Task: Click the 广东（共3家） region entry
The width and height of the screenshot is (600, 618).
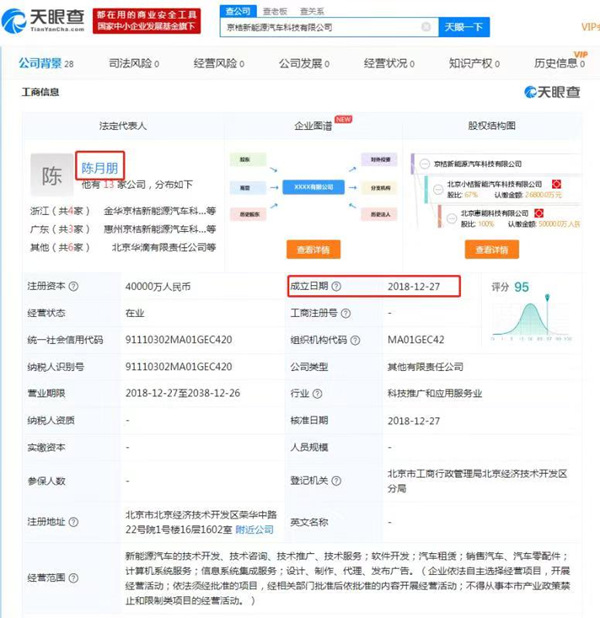Action: pos(60,229)
